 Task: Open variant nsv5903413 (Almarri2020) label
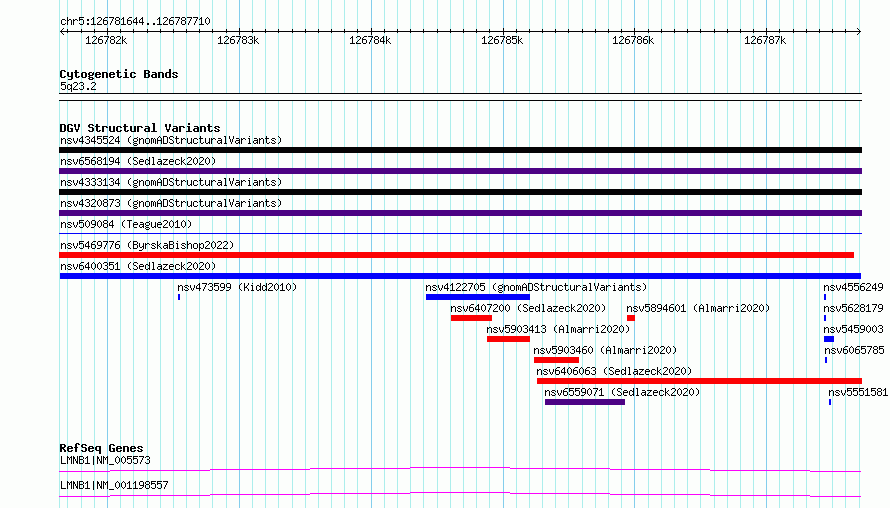[559, 329]
